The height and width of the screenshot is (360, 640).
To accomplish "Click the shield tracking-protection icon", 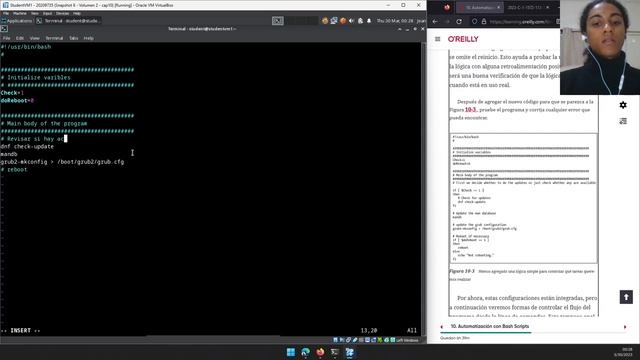I will [474, 22].
